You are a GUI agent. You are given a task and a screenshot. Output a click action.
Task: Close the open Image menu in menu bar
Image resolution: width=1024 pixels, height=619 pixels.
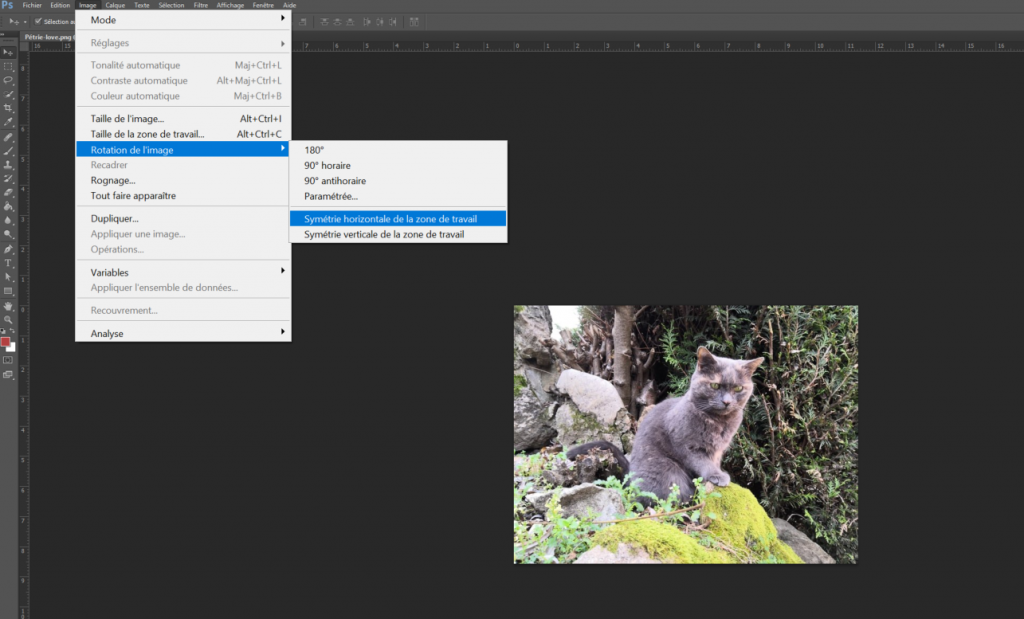pyautogui.click(x=88, y=5)
